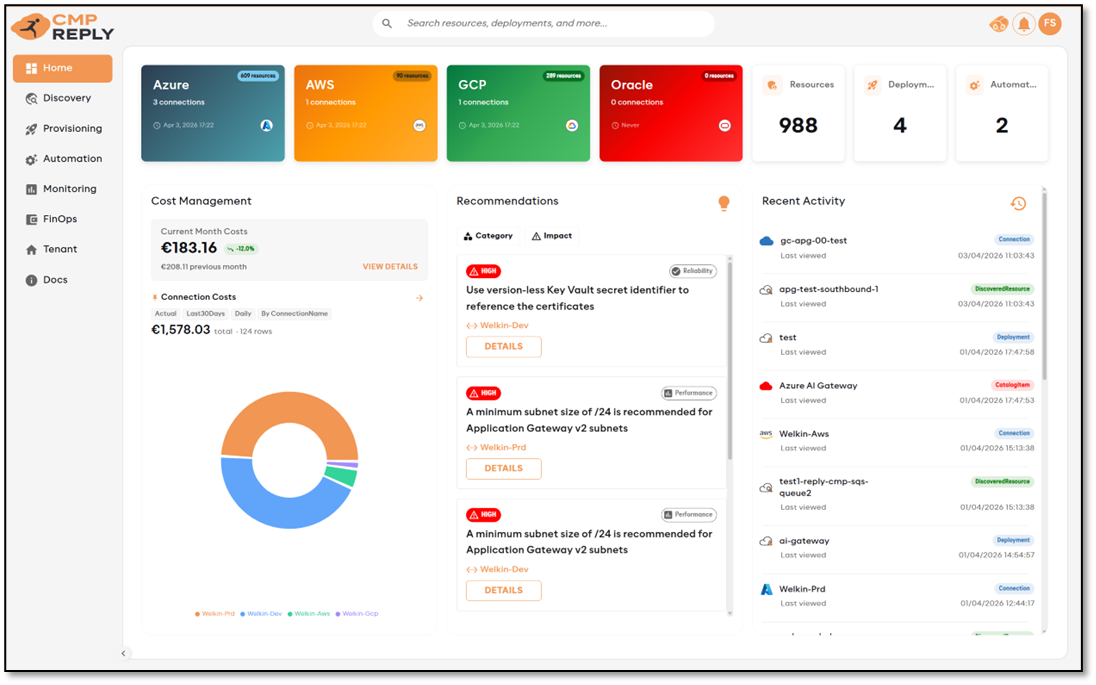
Task: Toggle the Welkin-Aws legend entry in chart
Action: coord(308,614)
